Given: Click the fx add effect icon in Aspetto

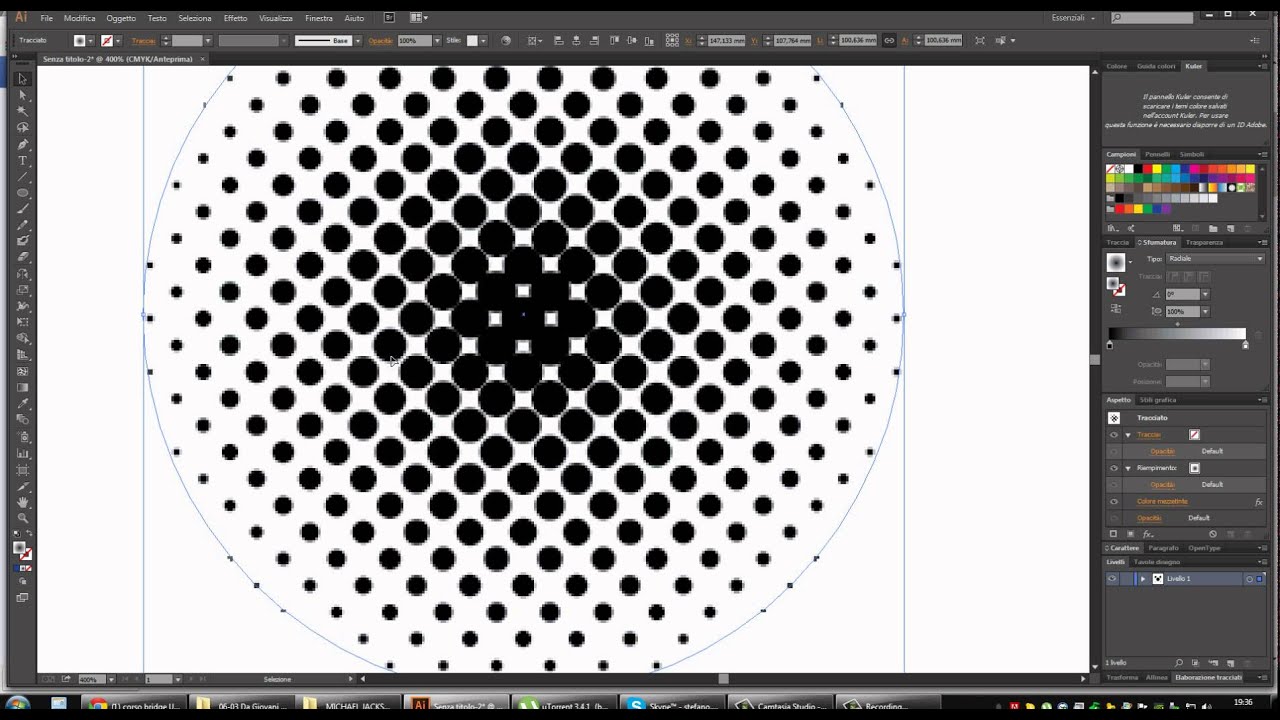Looking at the screenshot, I should [x=1148, y=534].
